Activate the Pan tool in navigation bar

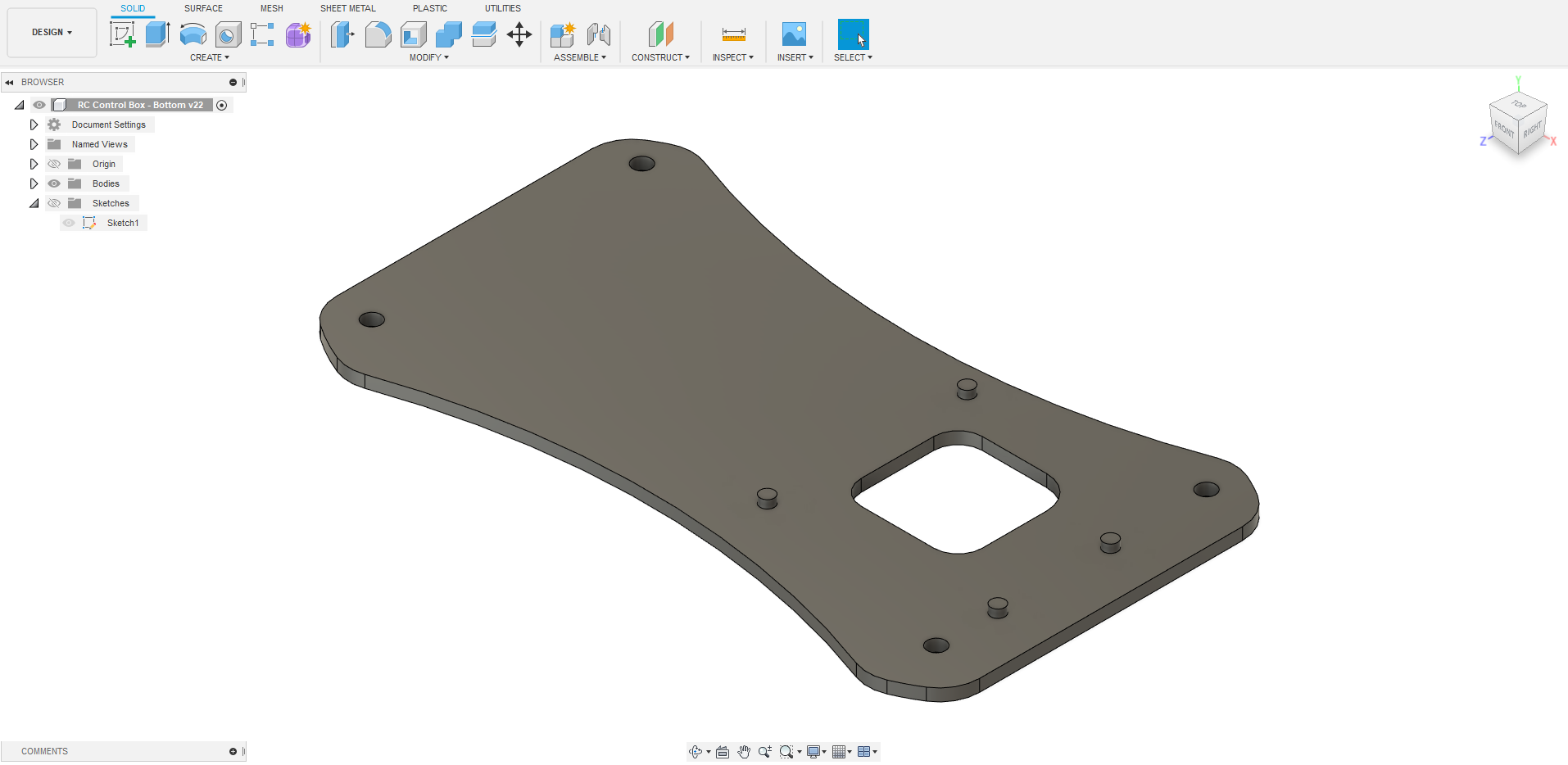(744, 751)
